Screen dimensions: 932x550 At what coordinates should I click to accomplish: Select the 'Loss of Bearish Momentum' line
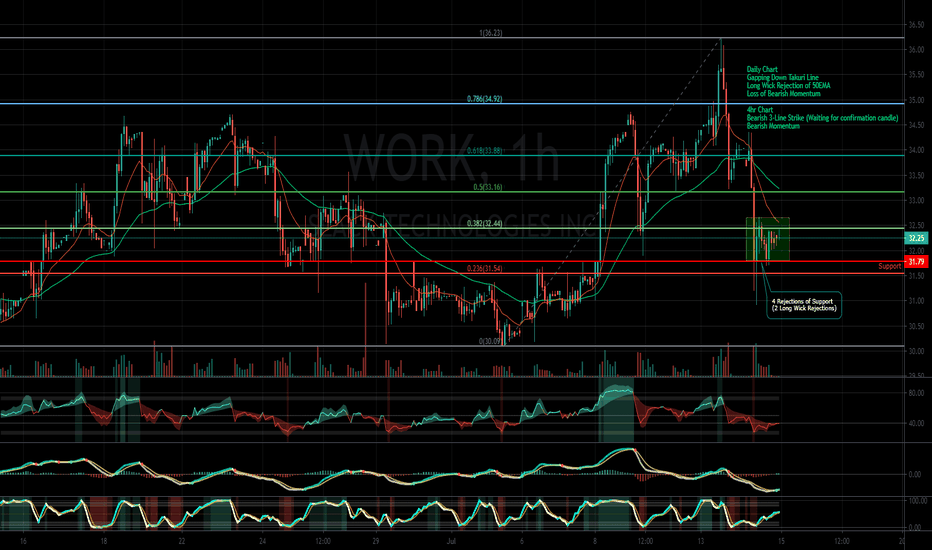click(783, 93)
